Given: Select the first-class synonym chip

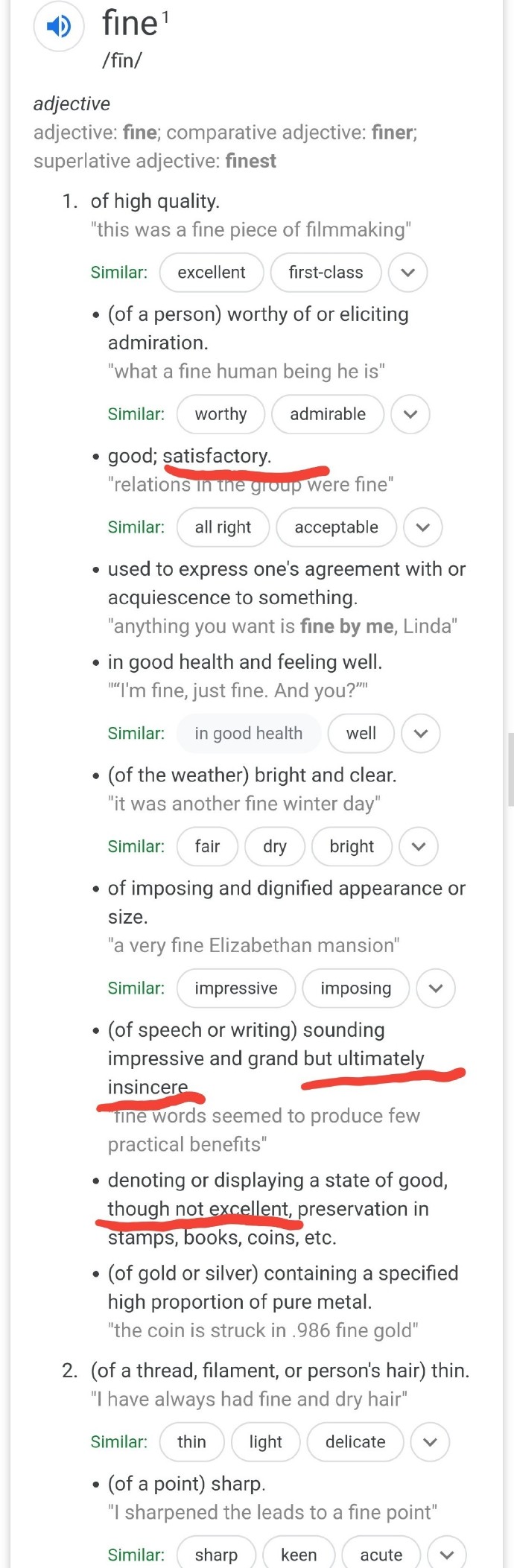Looking at the screenshot, I should (326, 273).
